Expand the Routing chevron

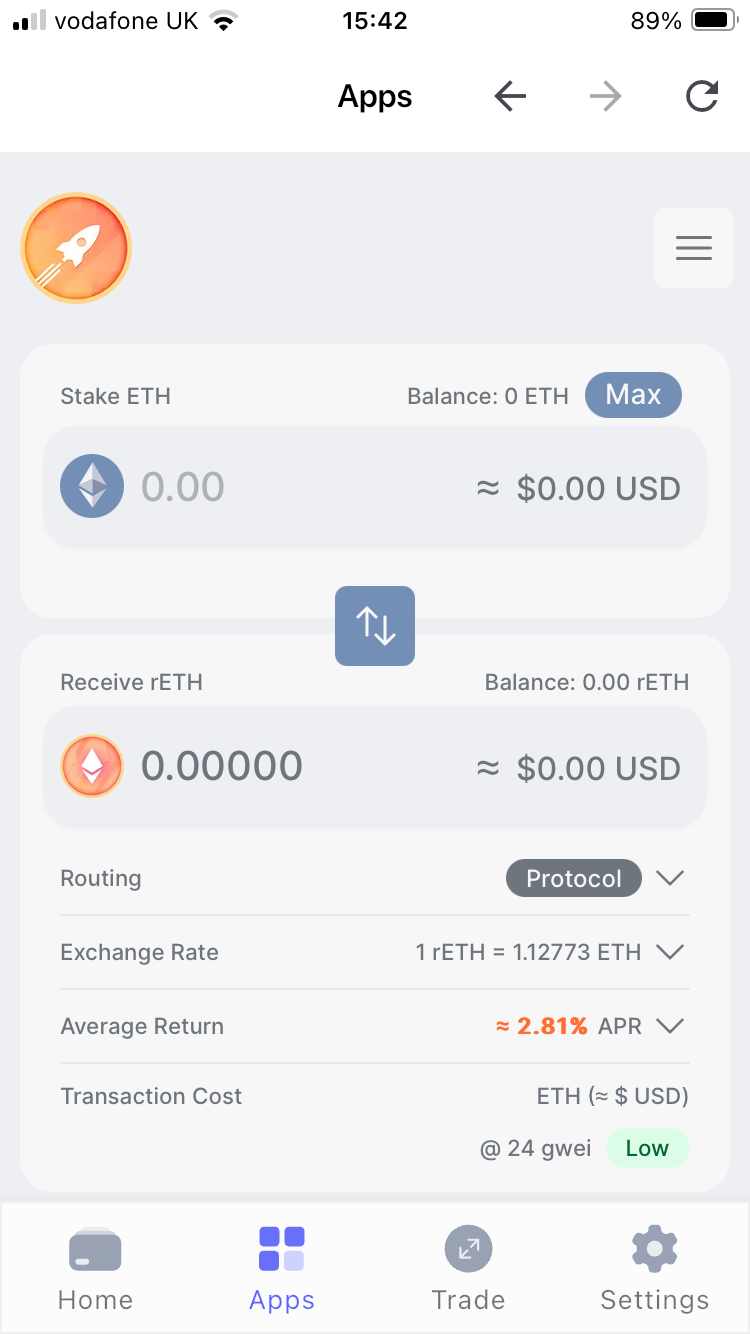[x=669, y=878]
